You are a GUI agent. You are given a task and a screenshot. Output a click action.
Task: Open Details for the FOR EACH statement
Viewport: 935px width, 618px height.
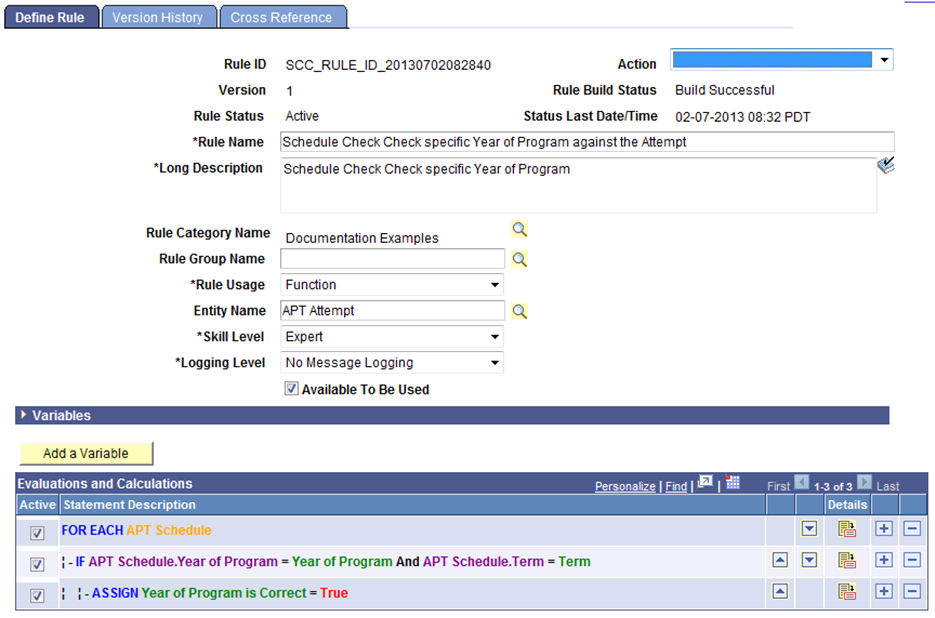click(x=846, y=530)
